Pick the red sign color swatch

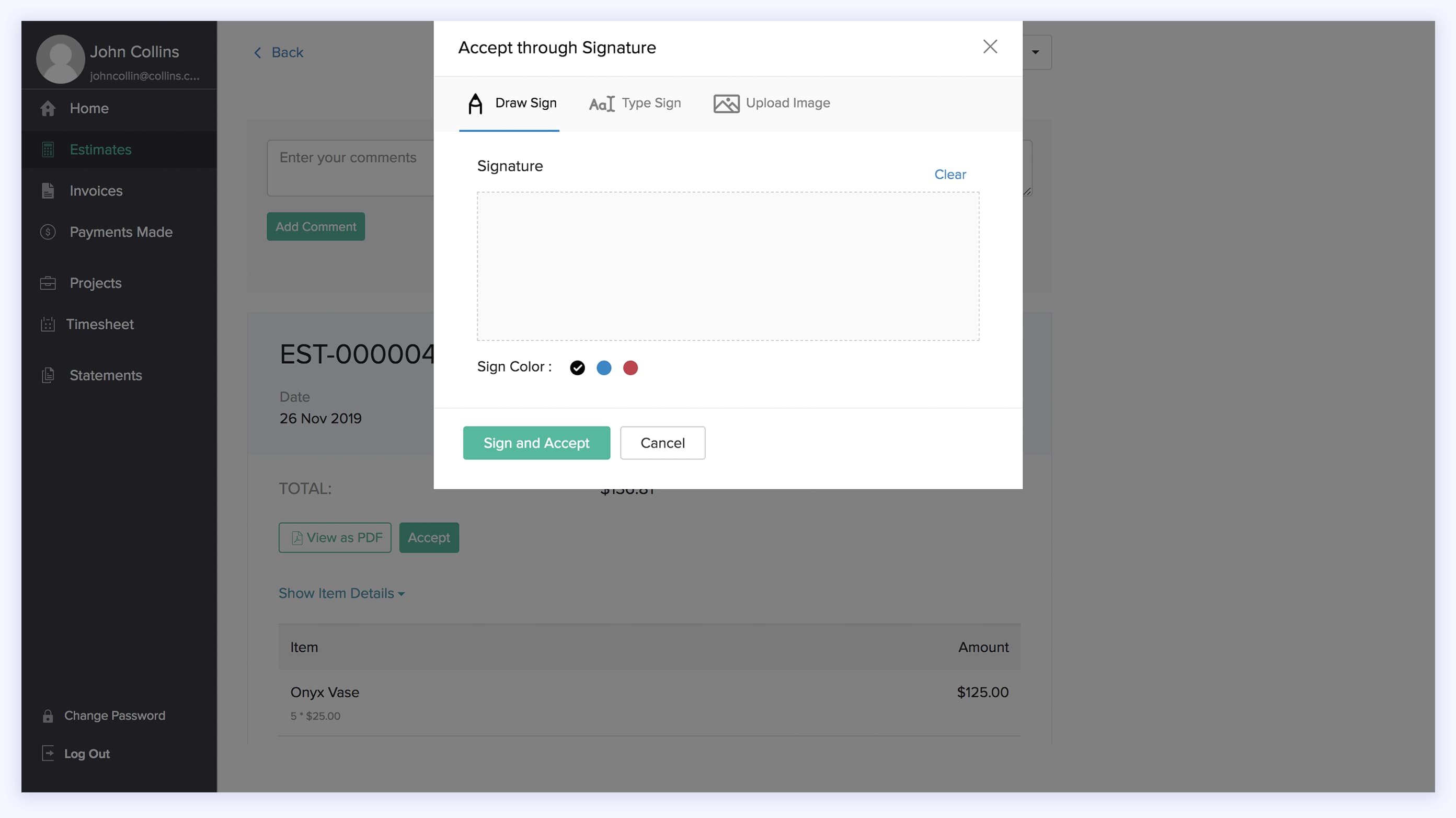pyautogui.click(x=631, y=368)
